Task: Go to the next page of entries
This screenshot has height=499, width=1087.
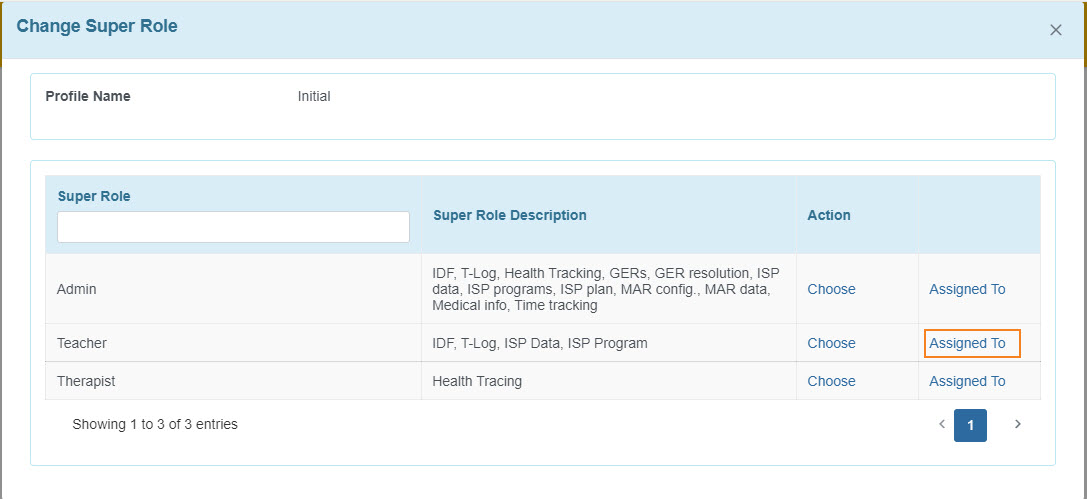Action: [1018, 424]
